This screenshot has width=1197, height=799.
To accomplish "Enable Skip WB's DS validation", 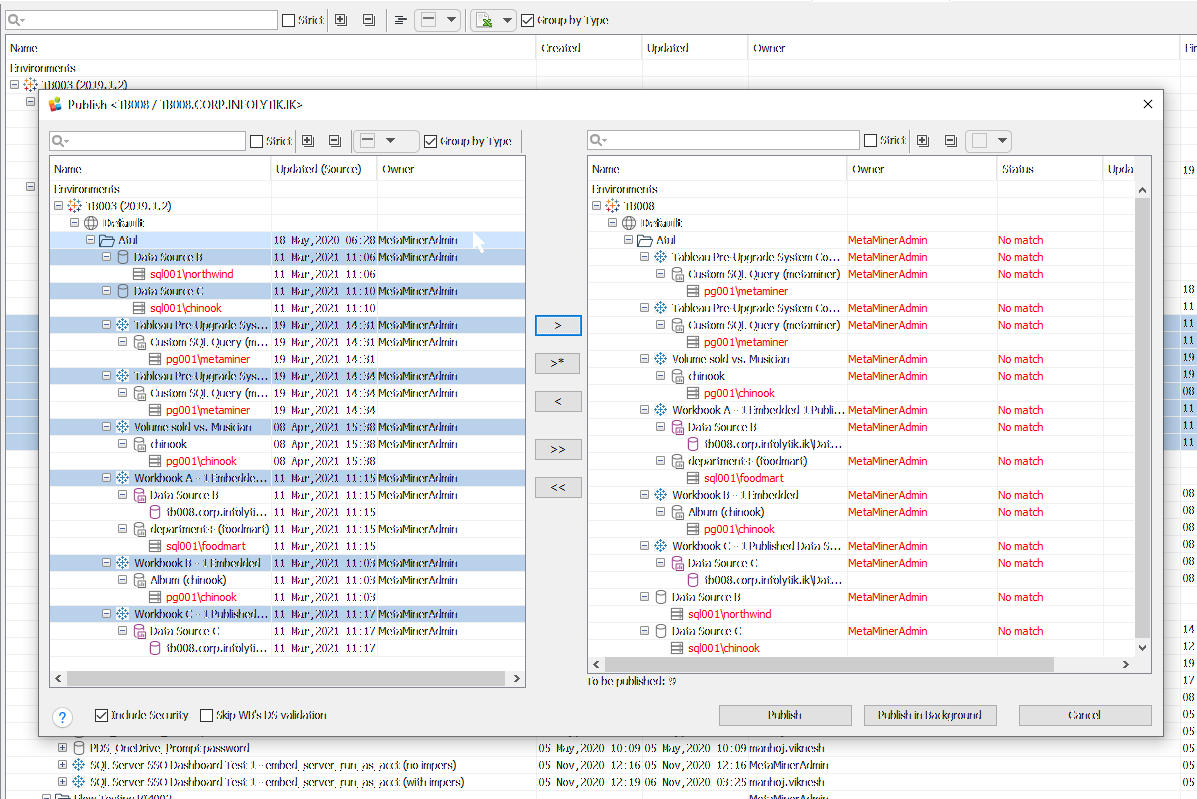I will click(x=206, y=715).
